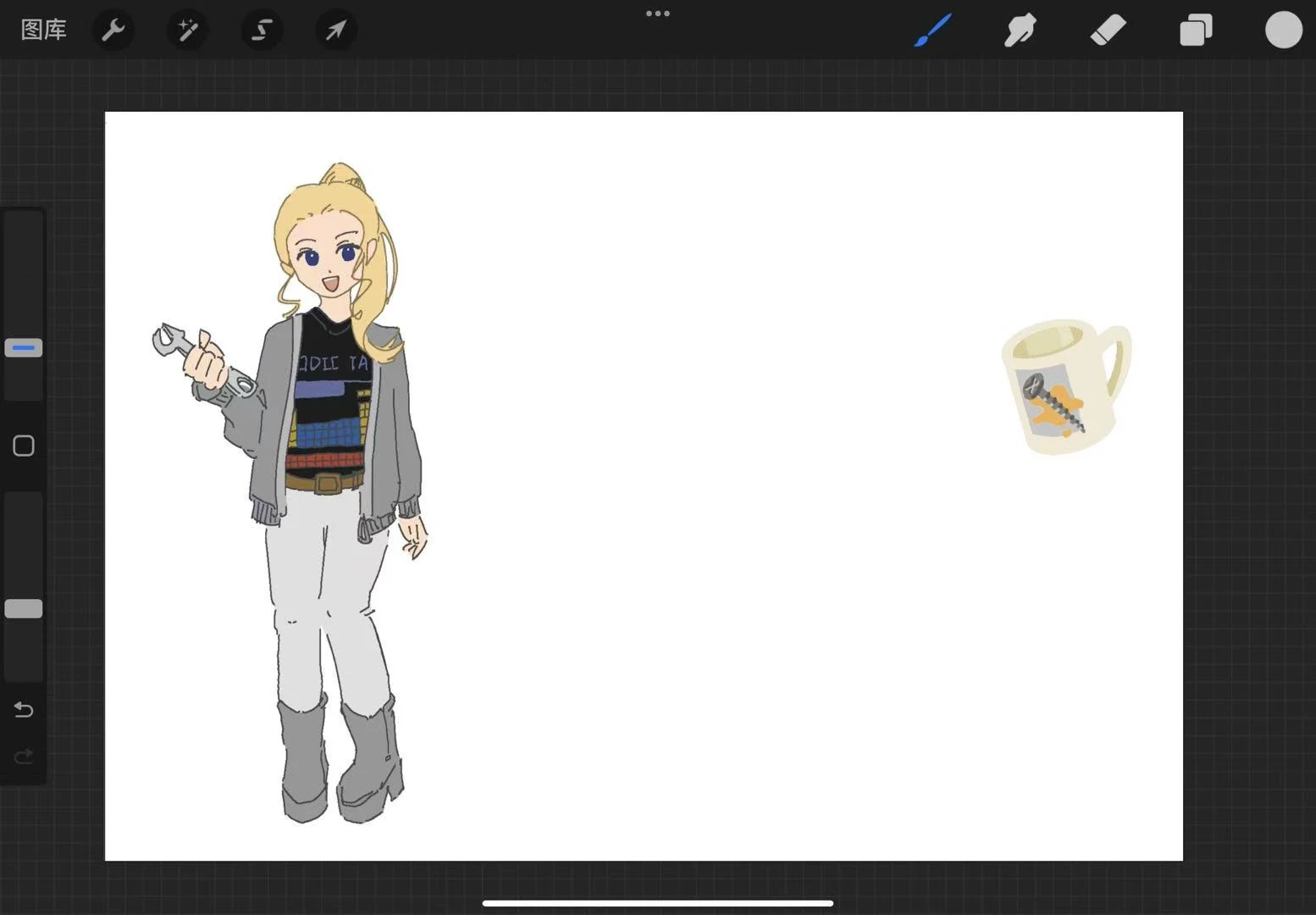Open the 图库 gallery
Viewport: 1316px width, 915px height.
point(43,30)
